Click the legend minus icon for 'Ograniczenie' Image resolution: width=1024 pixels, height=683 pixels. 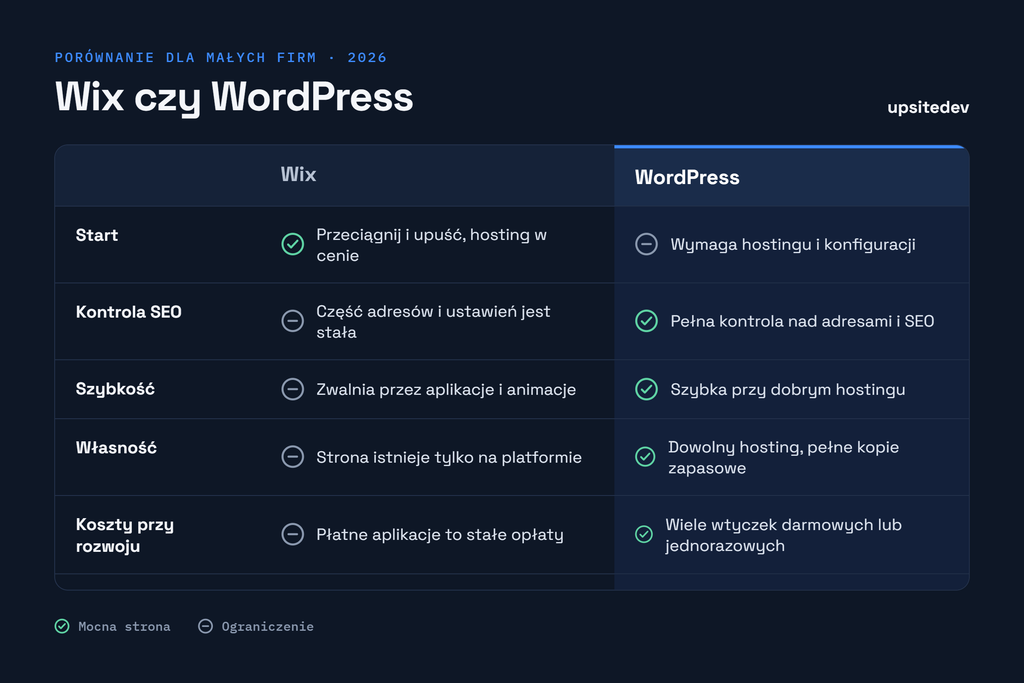point(205,626)
